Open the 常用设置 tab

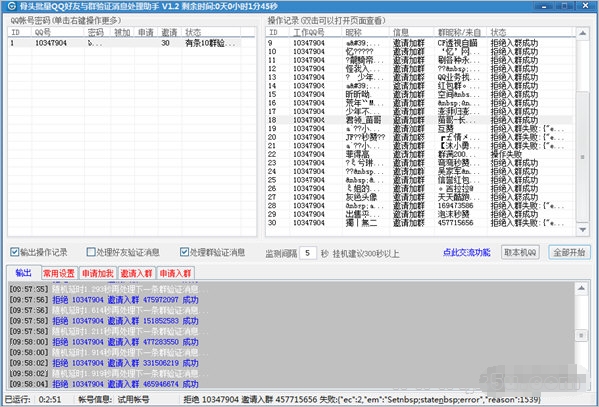coord(59,273)
